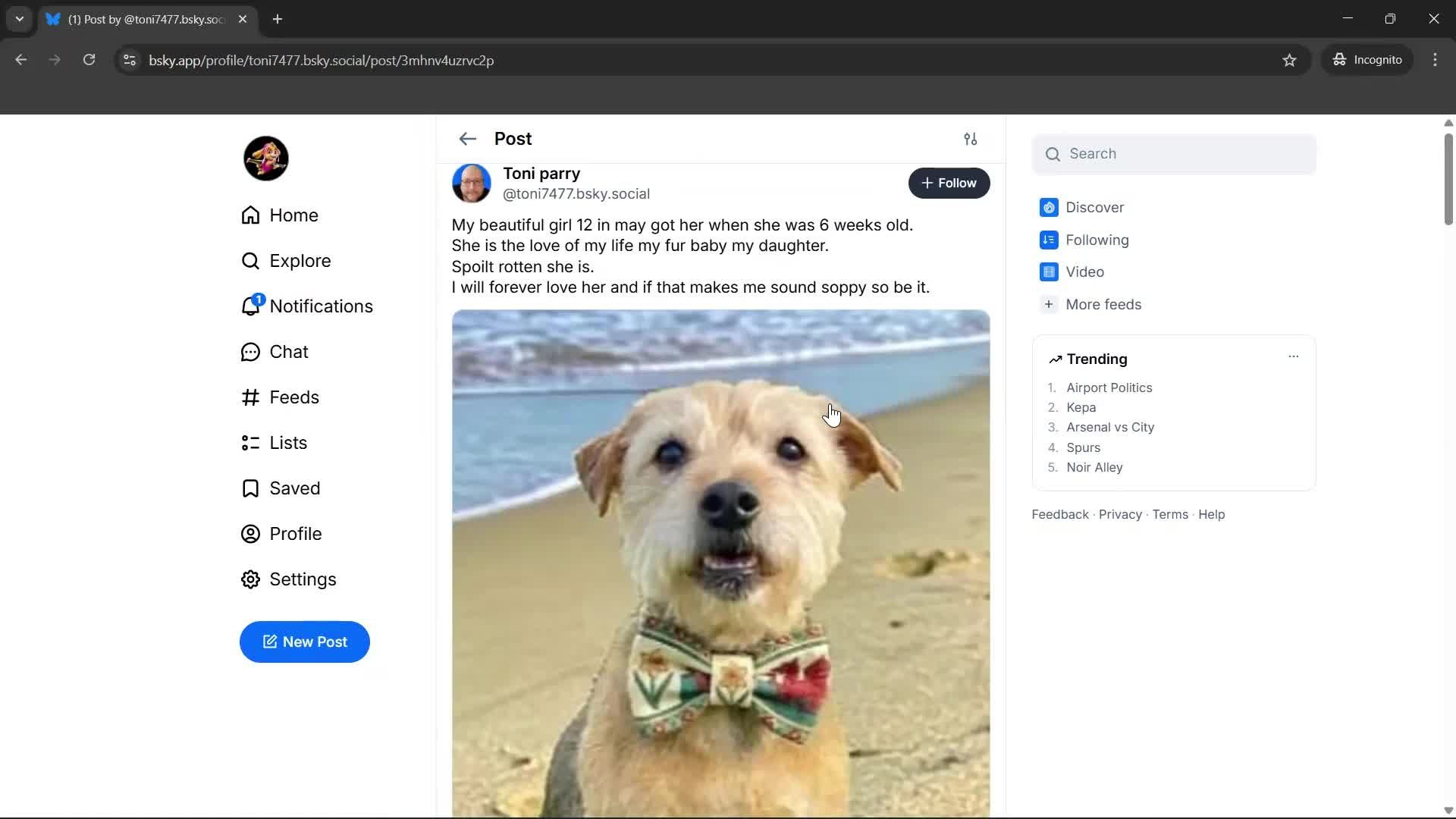Open Chat from the sidebar
1456x819 pixels.
[x=290, y=351]
